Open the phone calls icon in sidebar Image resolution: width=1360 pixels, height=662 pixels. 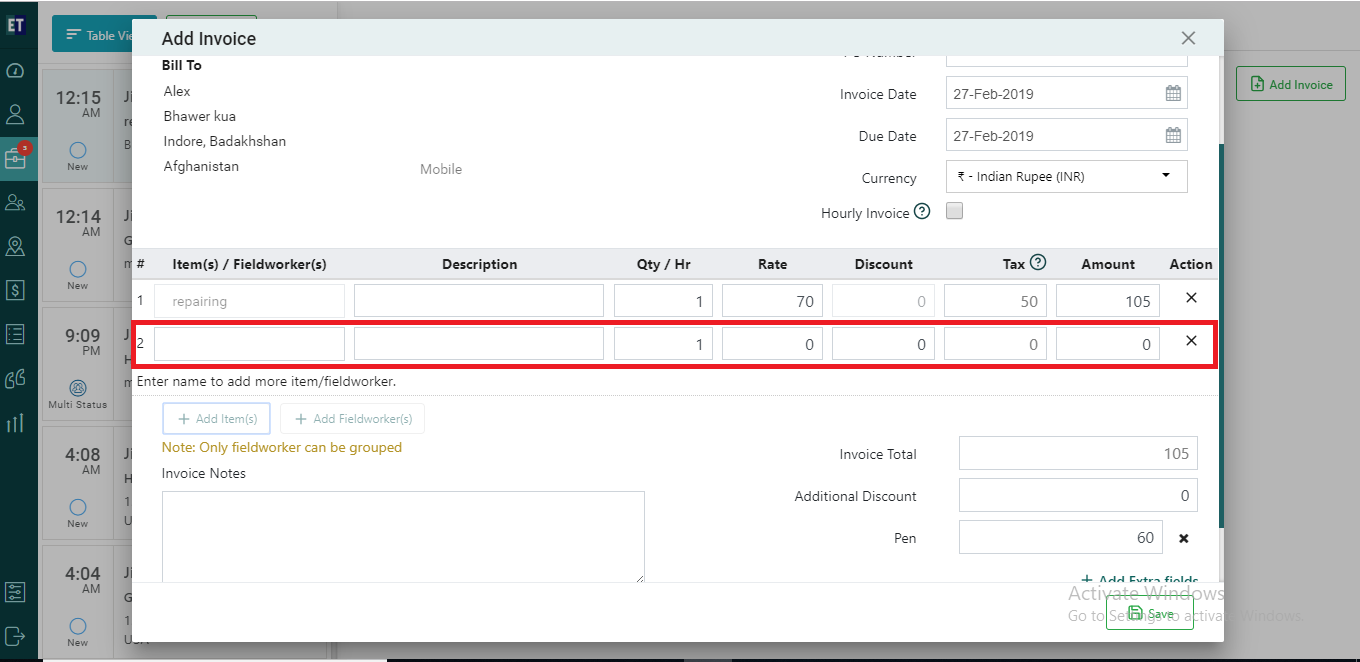click(x=15, y=378)
